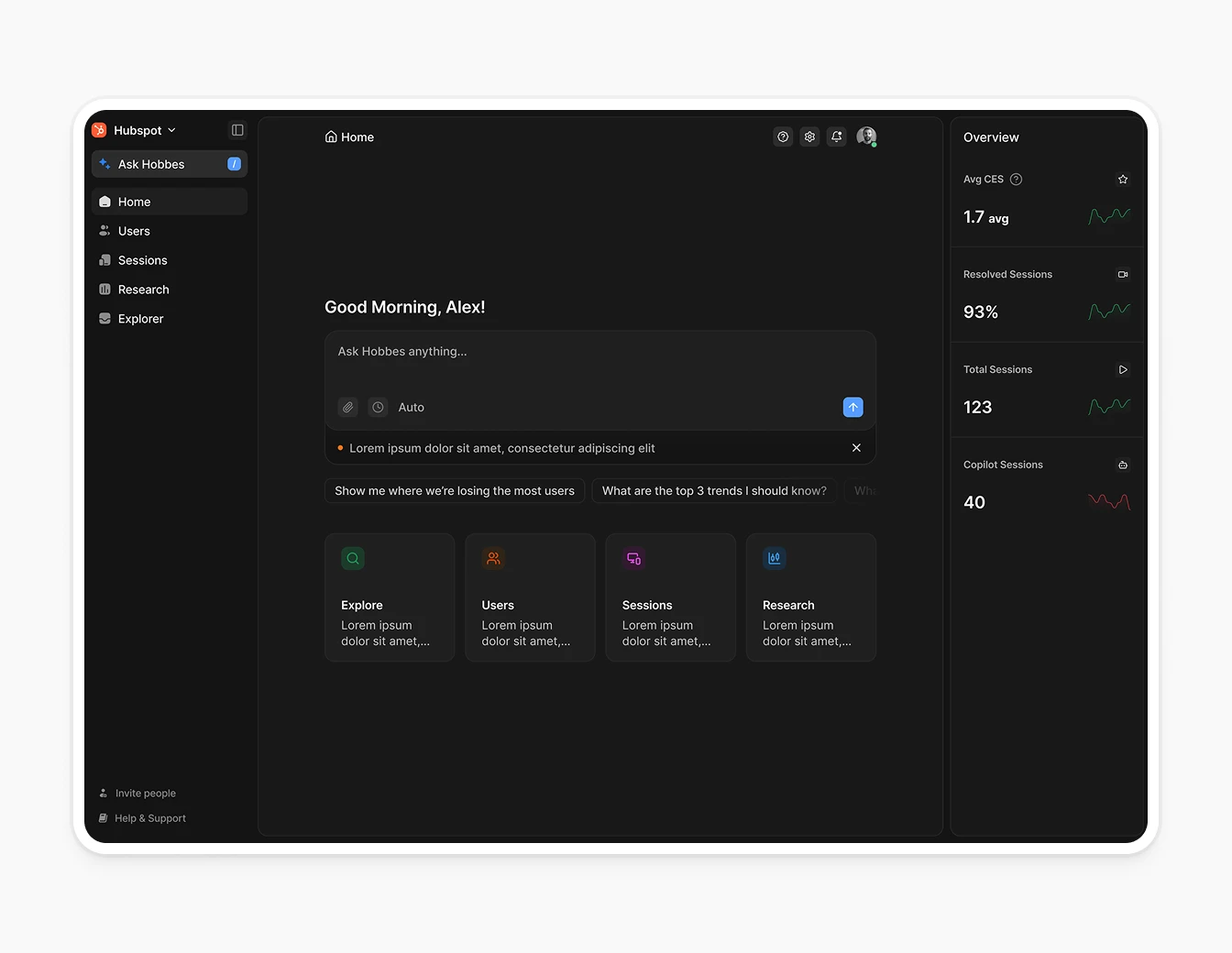Click the play icon on Total Sessions card

click(1123, 369)
